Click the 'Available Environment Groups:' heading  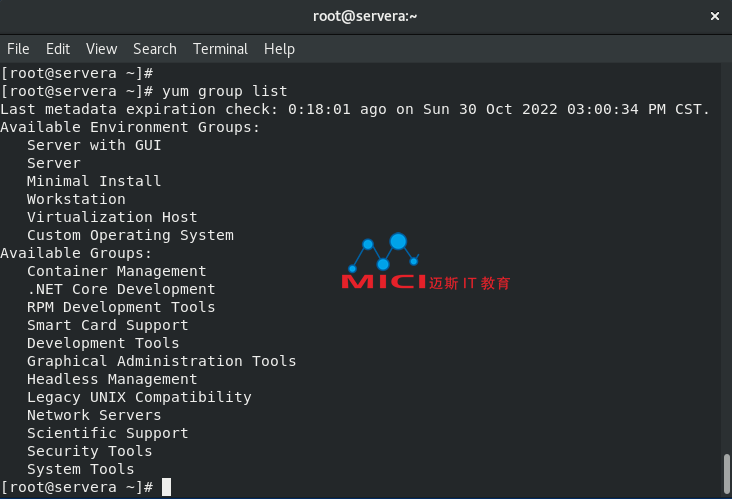click(130, 127)
